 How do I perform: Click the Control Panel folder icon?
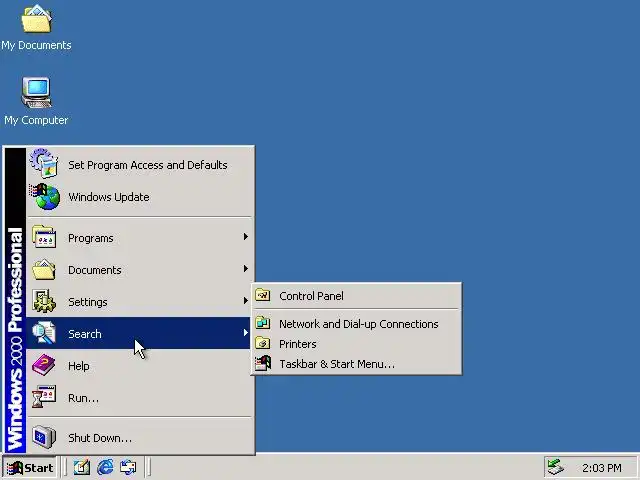click(263, 295)
